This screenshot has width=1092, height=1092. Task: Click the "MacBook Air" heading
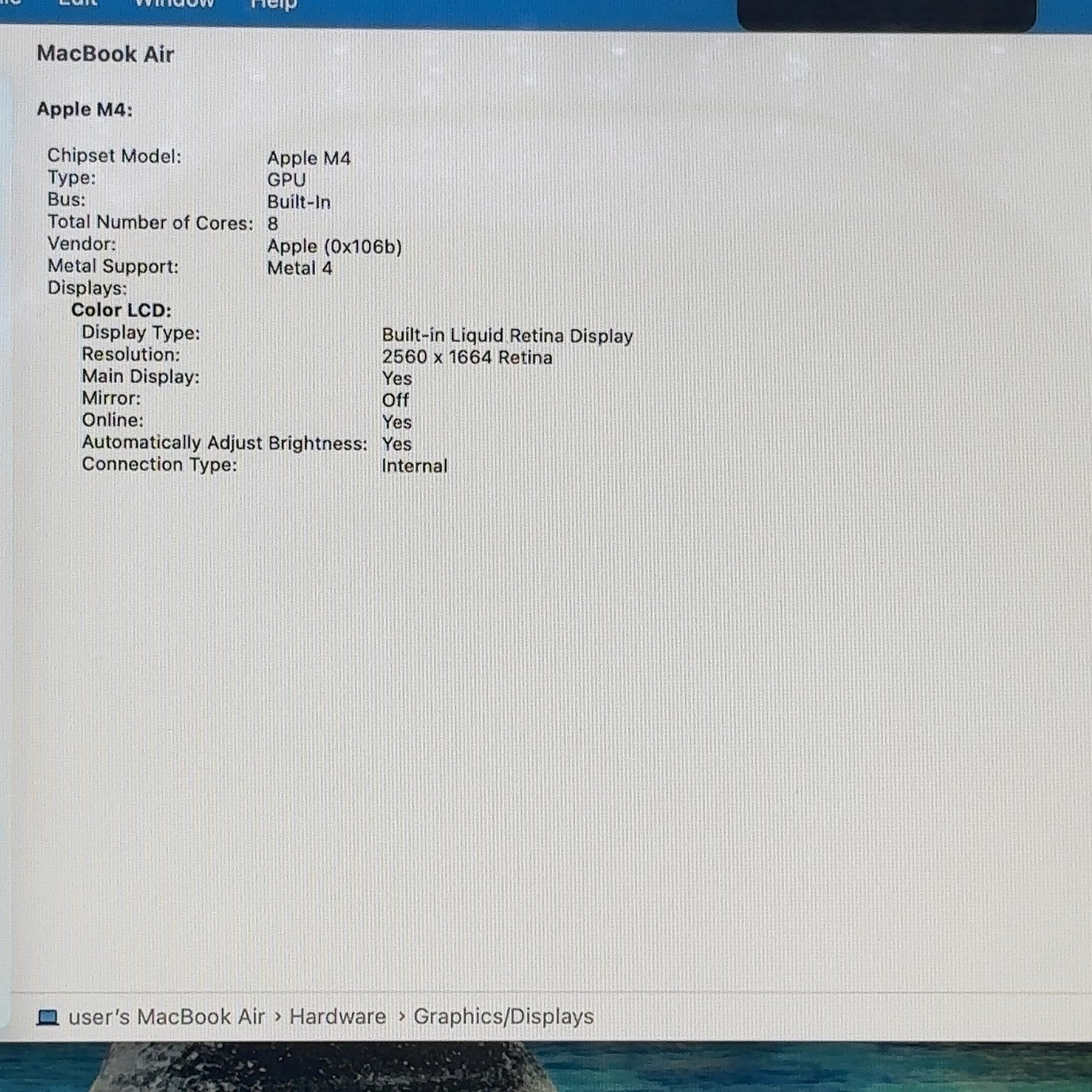[x=106, y=54]
